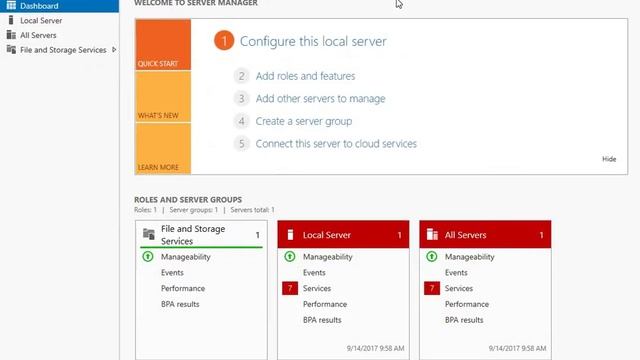Click the step 5 number circle
The image size is (640, 360).
(241, 144)
